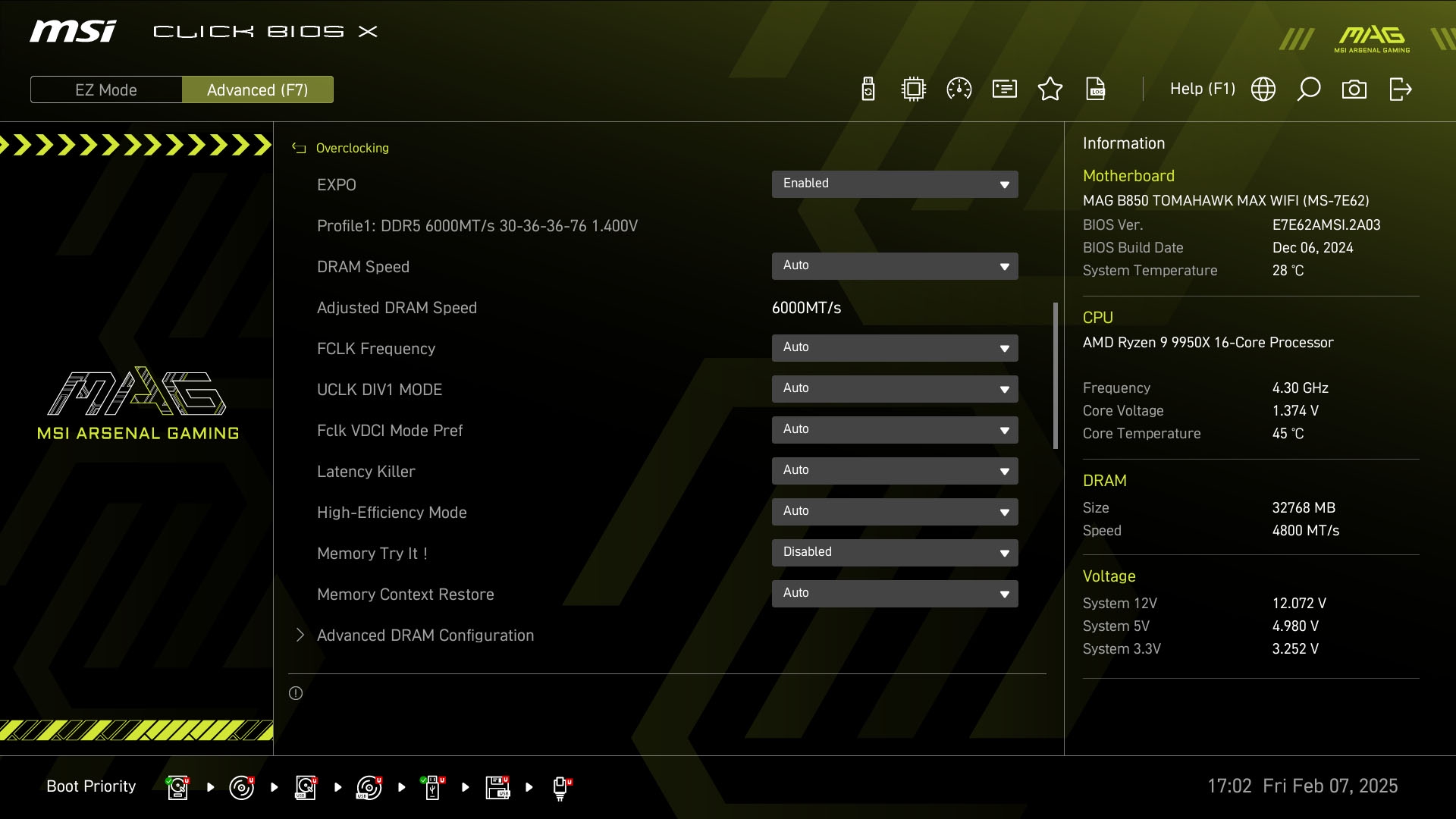Select the Advanced (F7) tab
Viewport: 1456px width, 819px height.
pyautogui.click(x=258, y=89)
